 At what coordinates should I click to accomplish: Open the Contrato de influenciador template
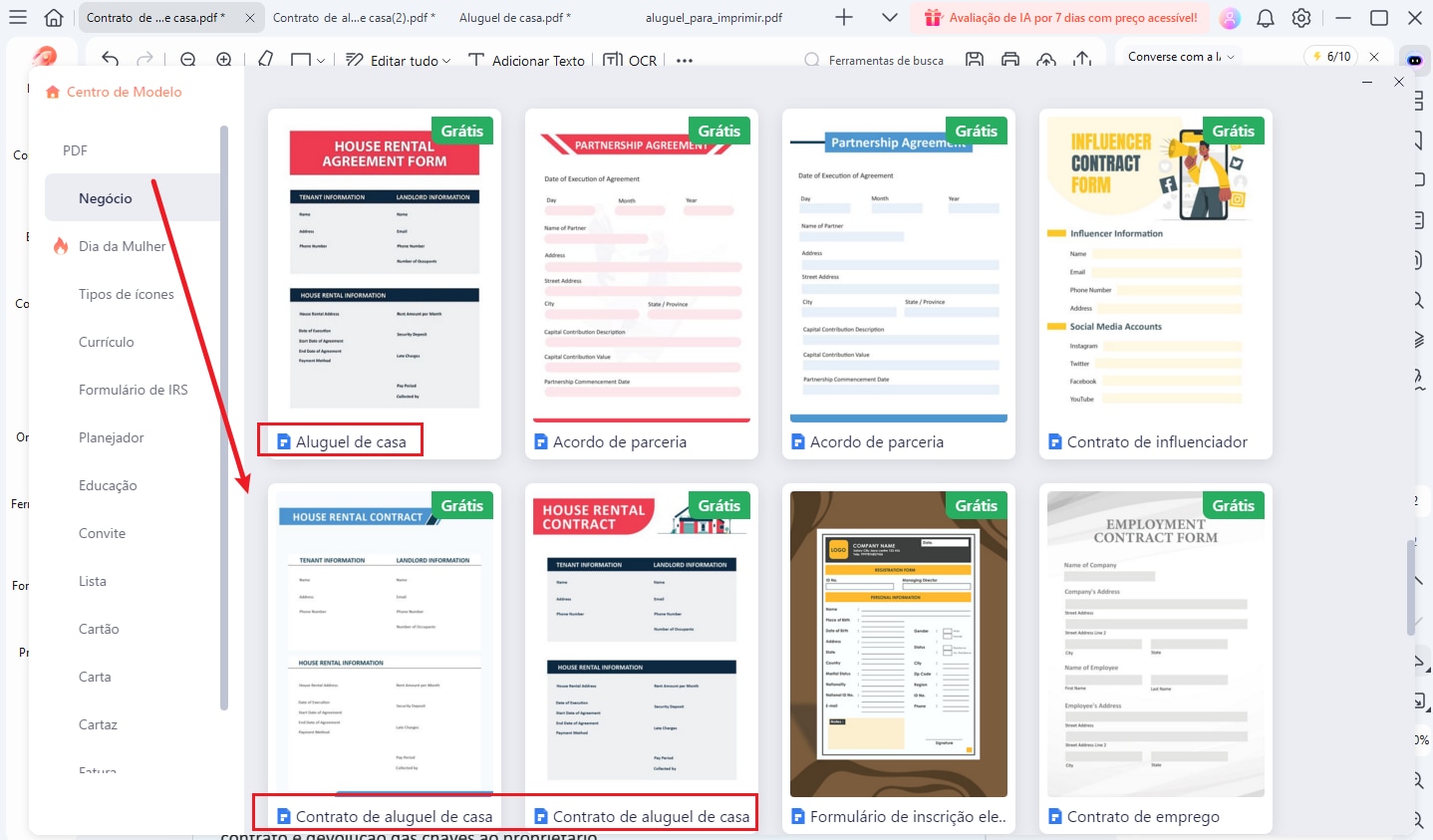1155,284
